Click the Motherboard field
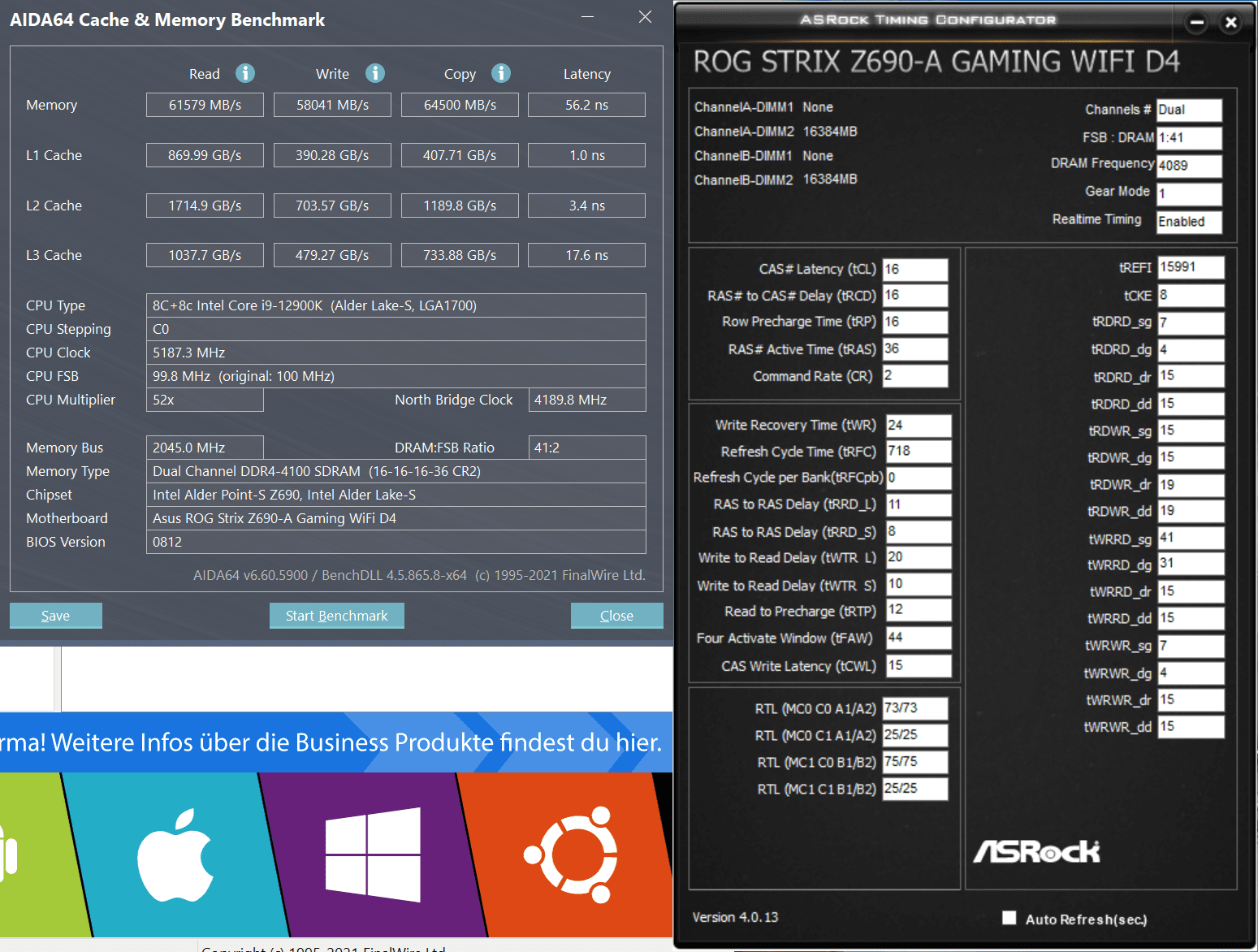 coord(396,518)
